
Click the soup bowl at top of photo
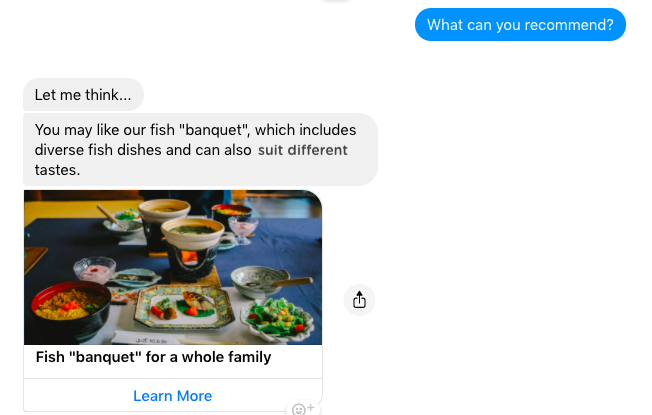(x=164, y=209)
